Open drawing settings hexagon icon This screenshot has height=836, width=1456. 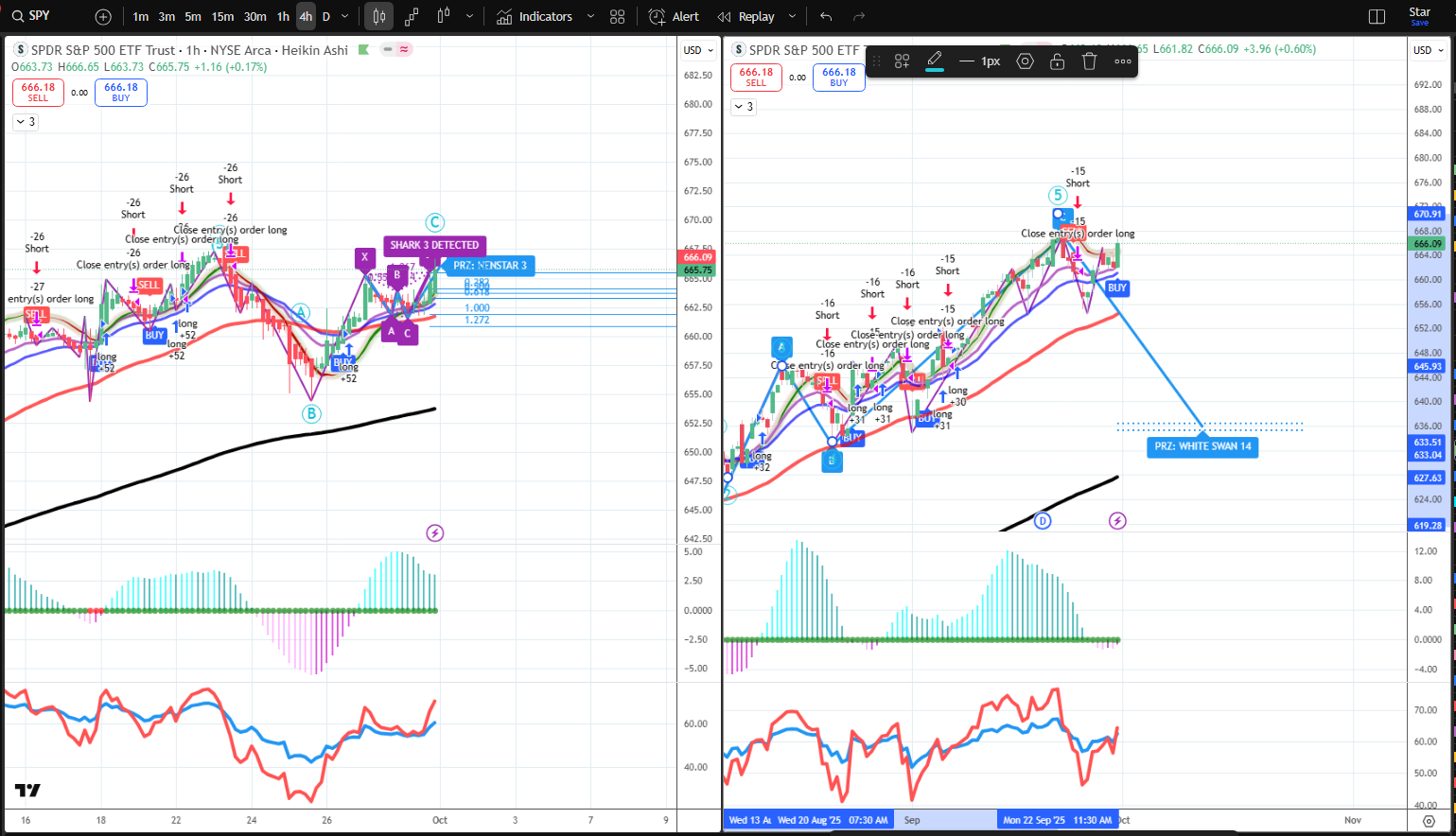pyautogui.click(x=1025, y=61)
